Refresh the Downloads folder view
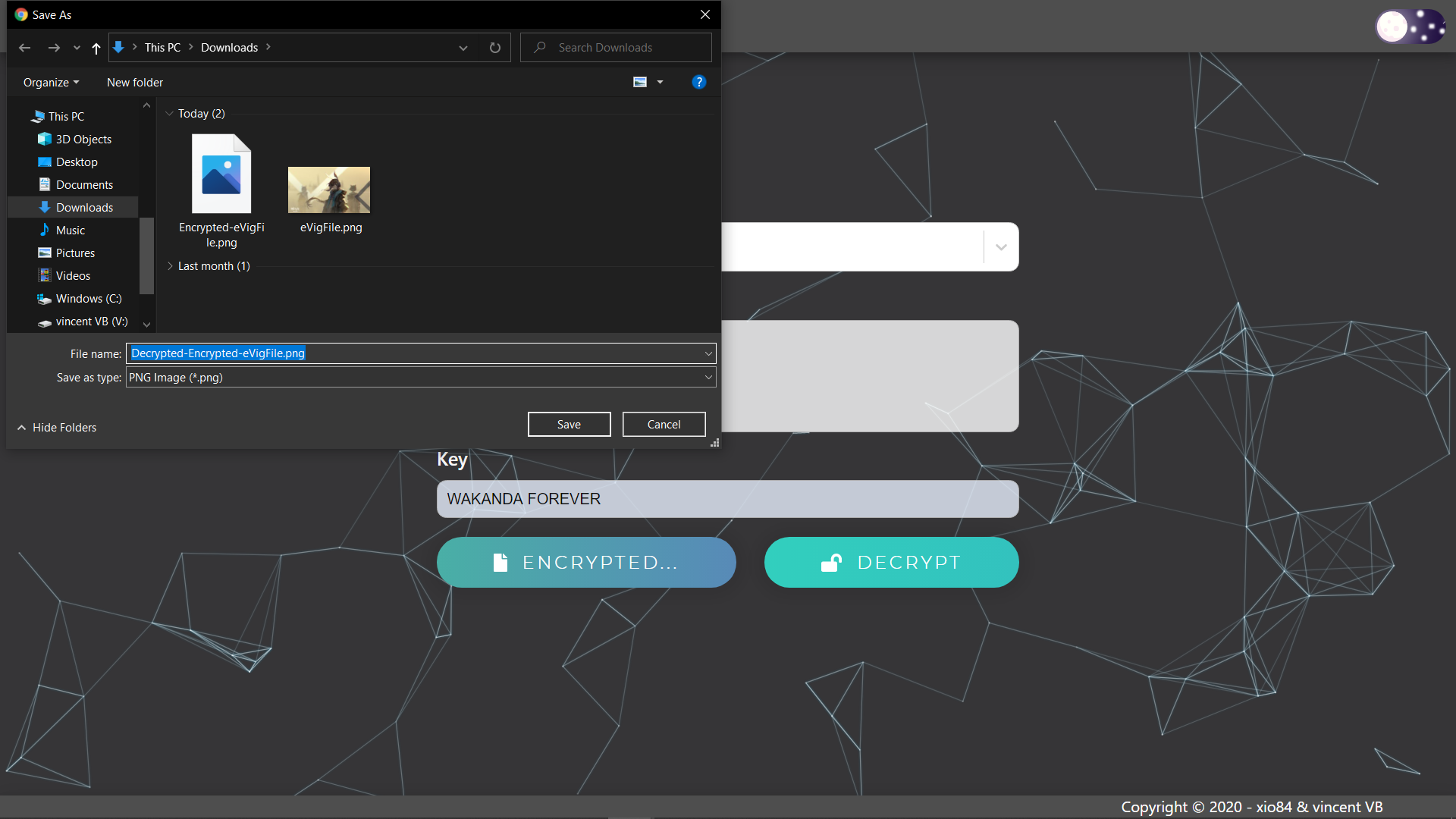 click(x=494, y=48)
